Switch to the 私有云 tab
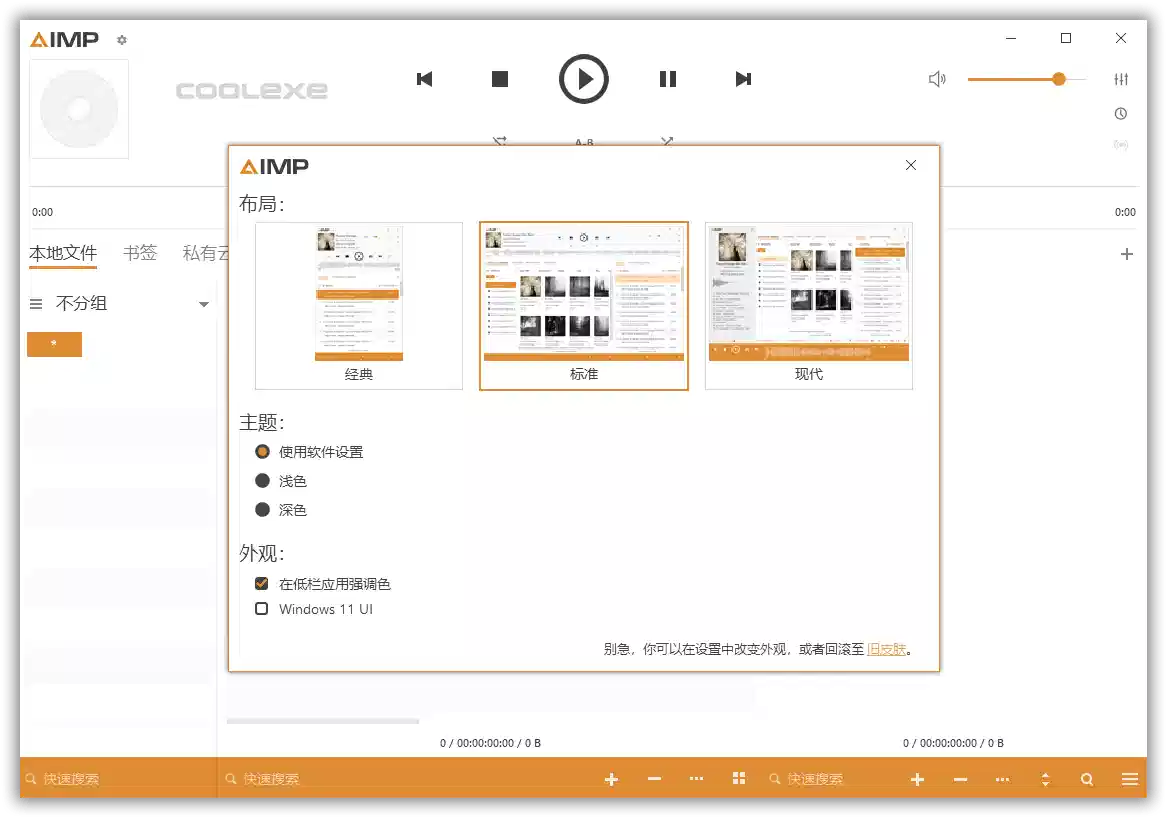Viewport: 1167px width, 818px height. click(x=207, y=253)
